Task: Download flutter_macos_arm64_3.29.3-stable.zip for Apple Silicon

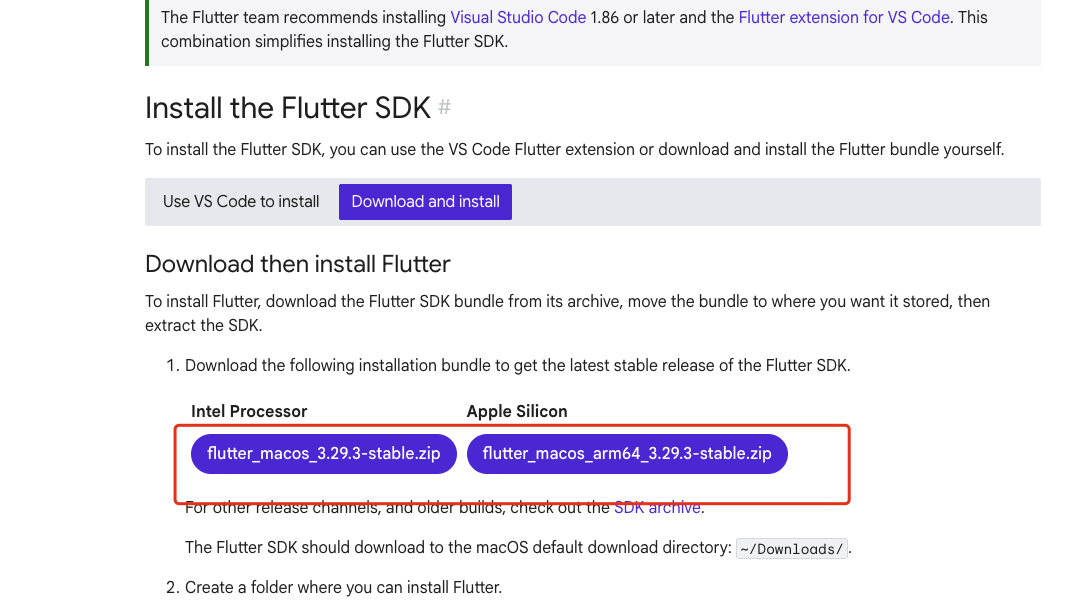Action: click(x=627, y=453)
